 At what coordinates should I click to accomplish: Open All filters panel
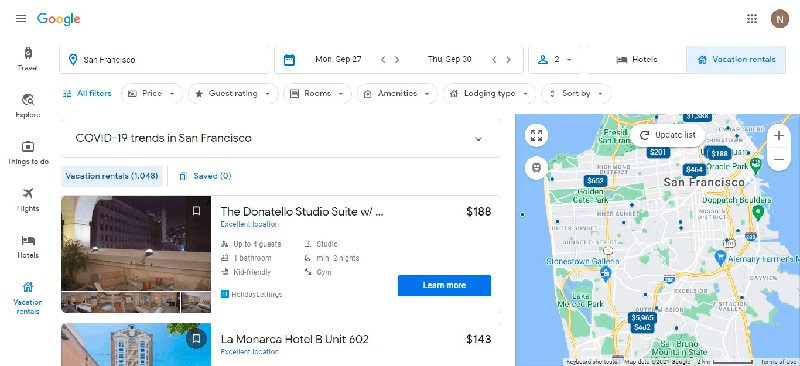tap(87, 93)
